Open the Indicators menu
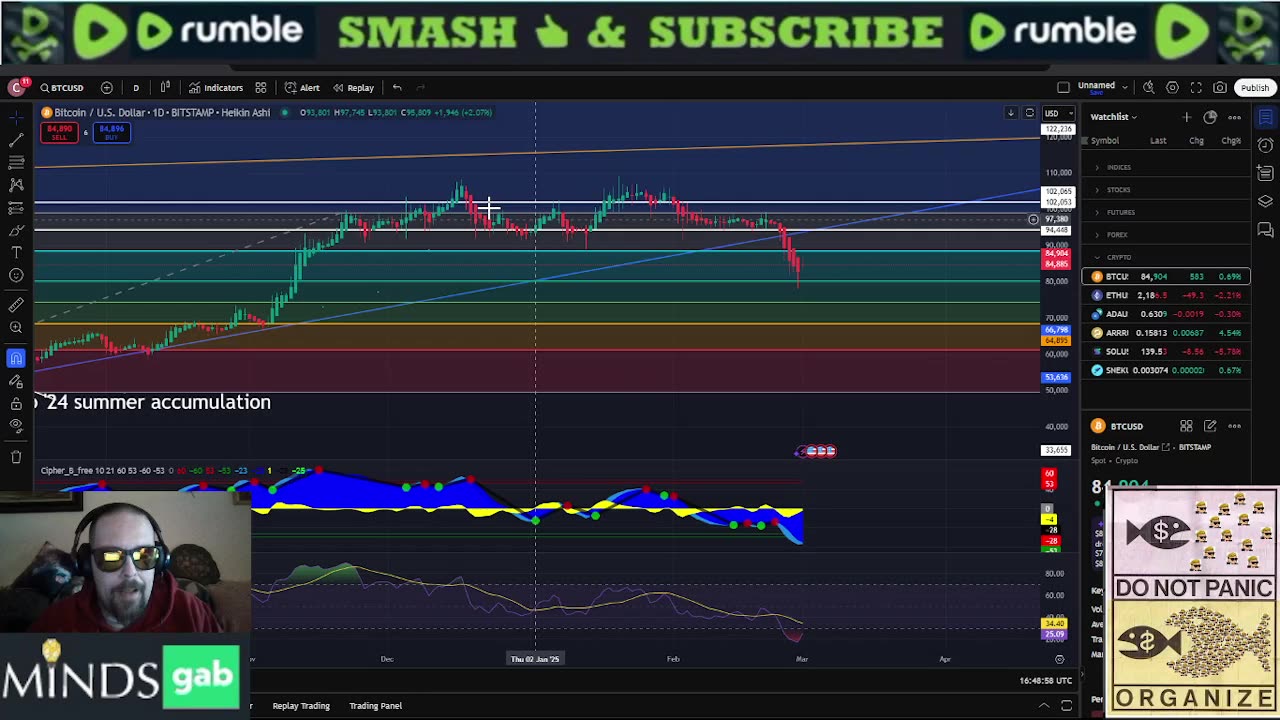 [x=216, y=88]
